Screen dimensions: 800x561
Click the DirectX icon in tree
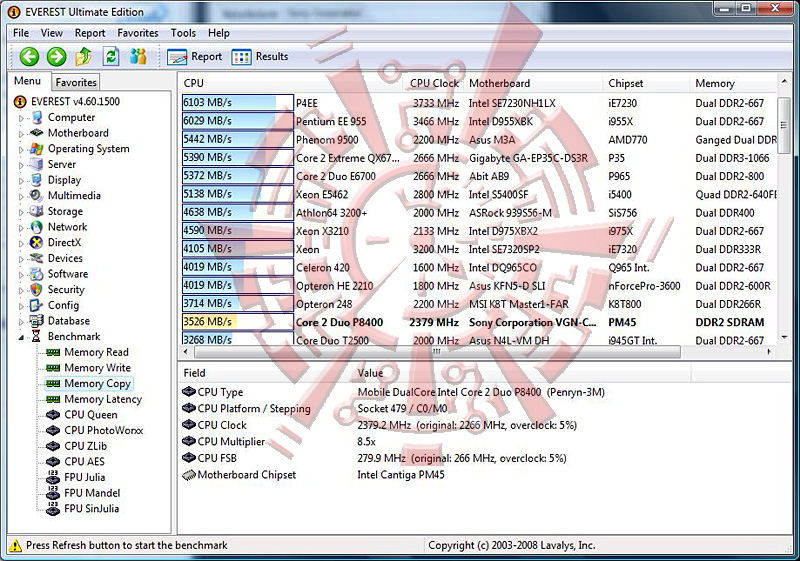pyautogui.click(x=36, y=242)
